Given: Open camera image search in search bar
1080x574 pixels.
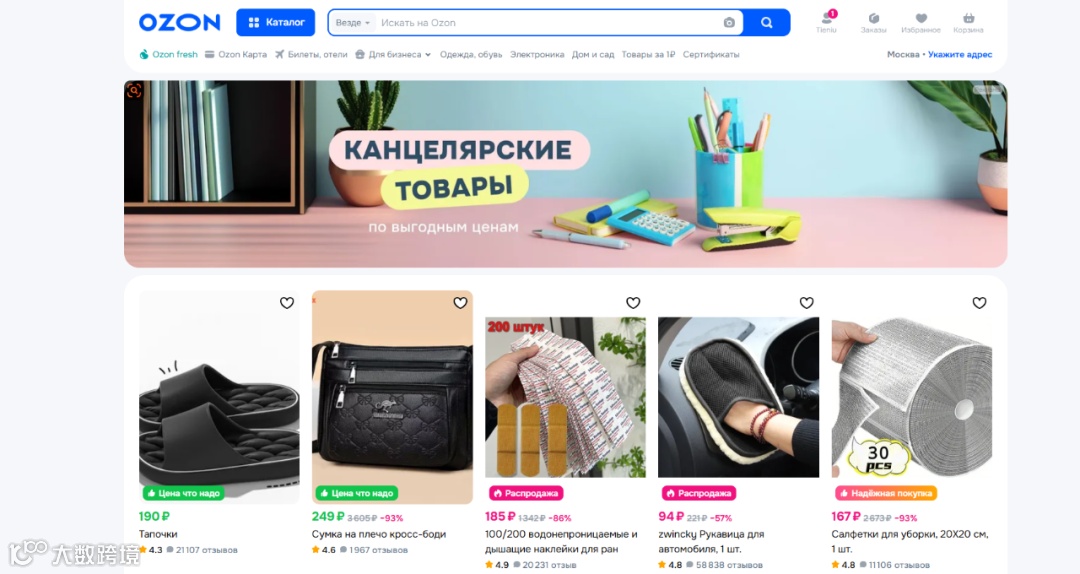Looking at the screenshot, I should tap(729, 23).
